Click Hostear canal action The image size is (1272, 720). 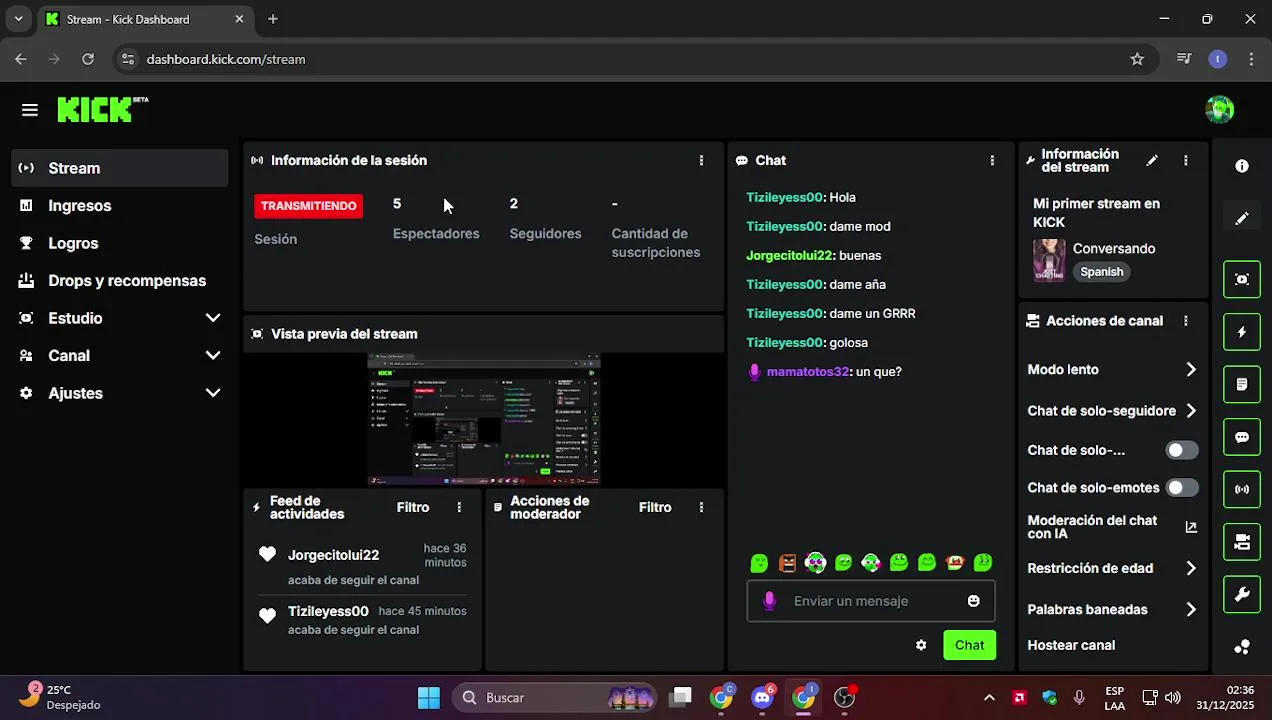(x=1071, y=645)
